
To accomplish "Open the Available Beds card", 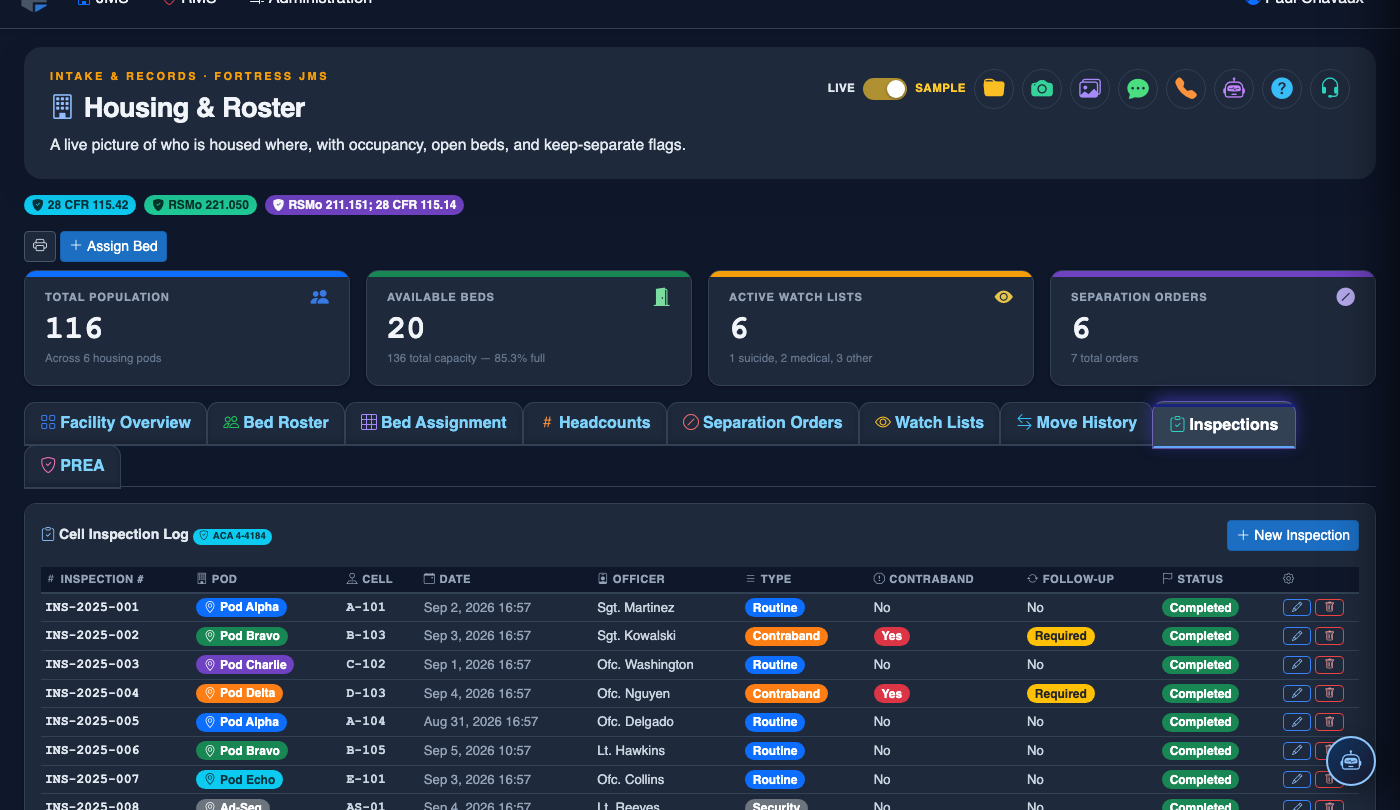I will [x=529, y=328].
